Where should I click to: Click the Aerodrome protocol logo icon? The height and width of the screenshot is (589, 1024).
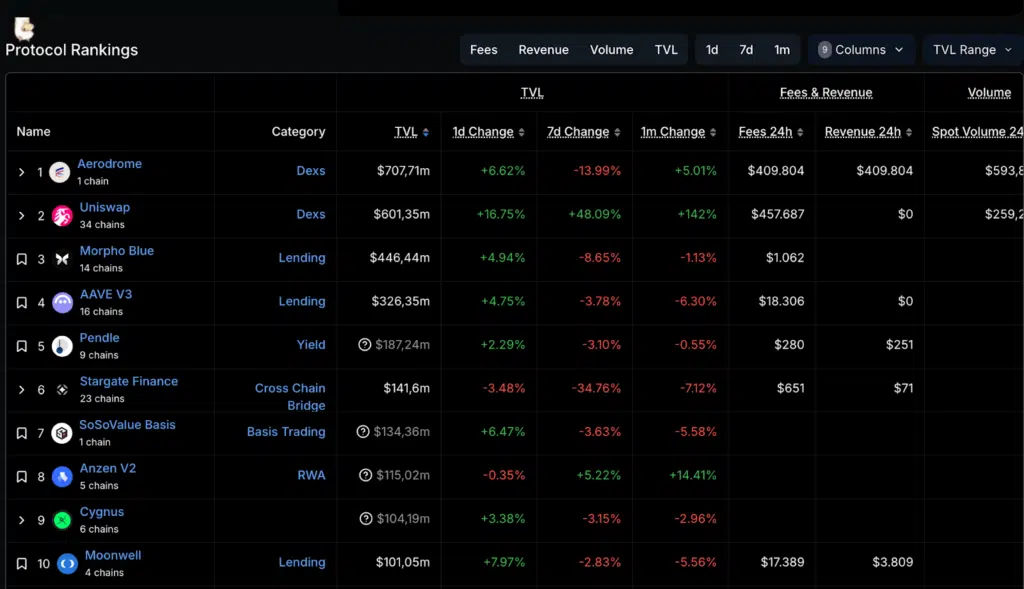click(x=60, y=172)
